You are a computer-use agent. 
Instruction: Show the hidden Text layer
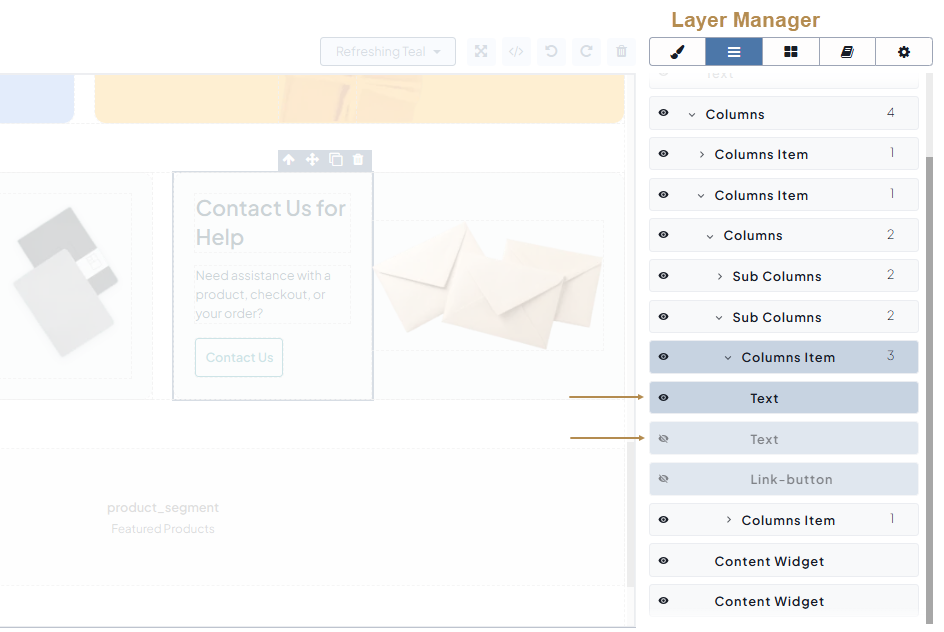coord(663,439)
